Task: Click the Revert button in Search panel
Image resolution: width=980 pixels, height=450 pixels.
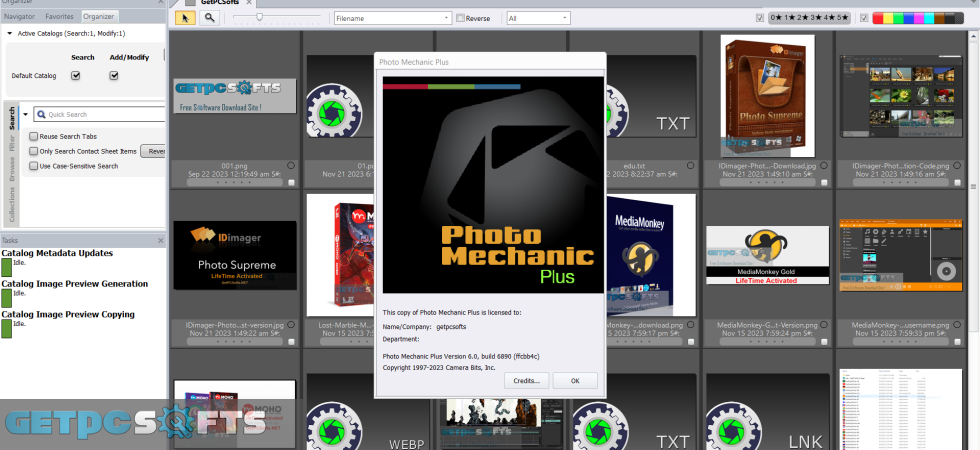Action: tap(153, 151)
